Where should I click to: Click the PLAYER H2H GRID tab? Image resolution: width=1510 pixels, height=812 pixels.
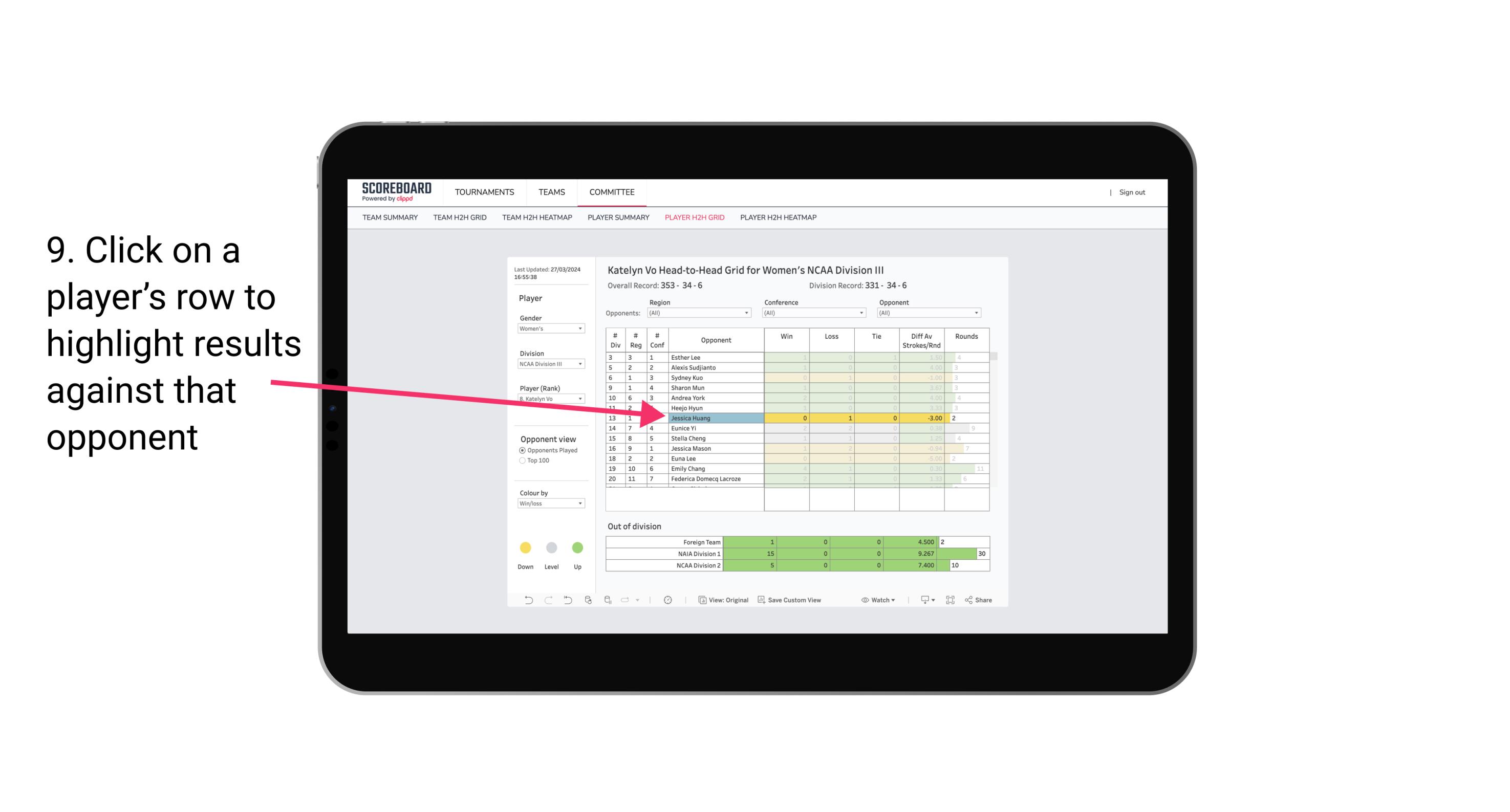pos(694,218)
